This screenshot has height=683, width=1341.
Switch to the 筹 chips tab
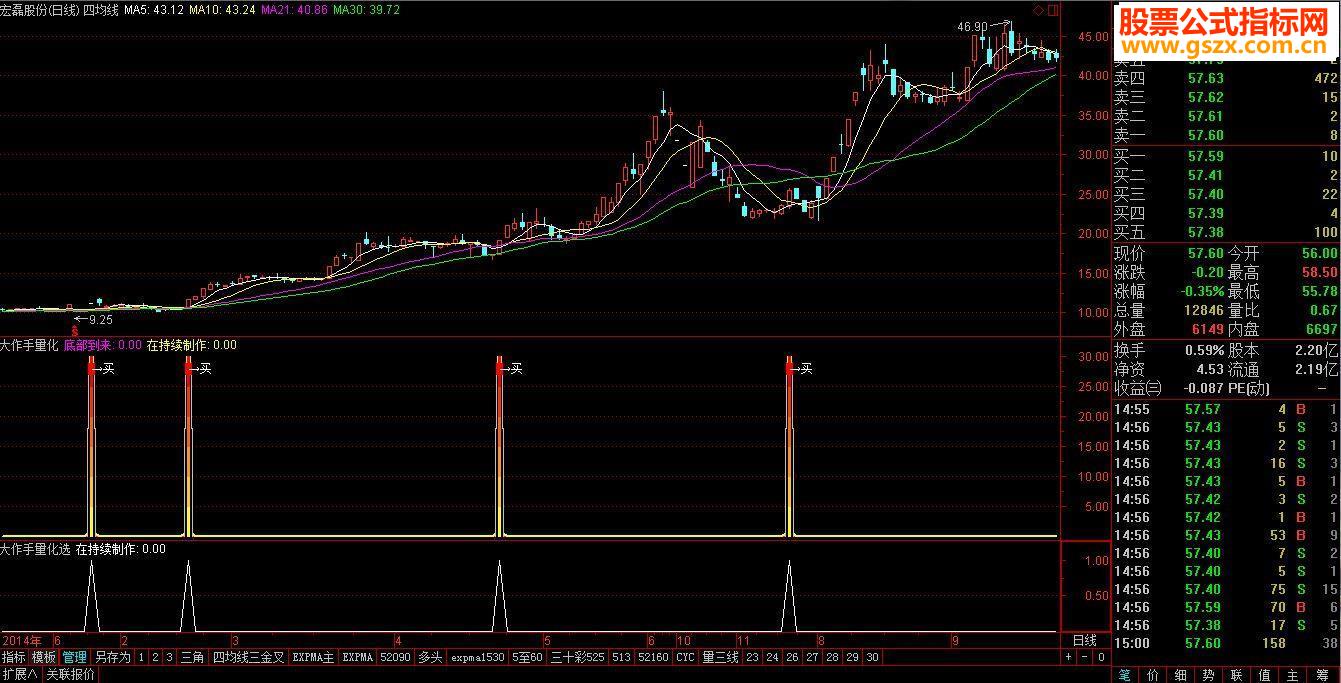pyautogui.click(x=1322, y=675)
